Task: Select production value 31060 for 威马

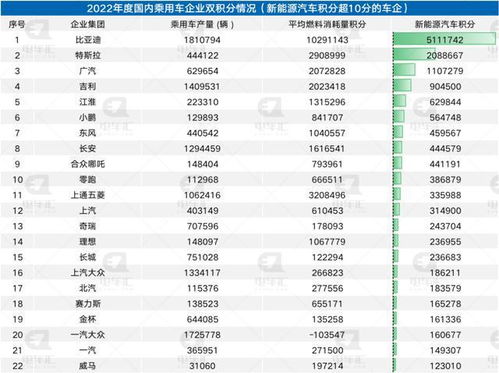Action: point(202,366)
